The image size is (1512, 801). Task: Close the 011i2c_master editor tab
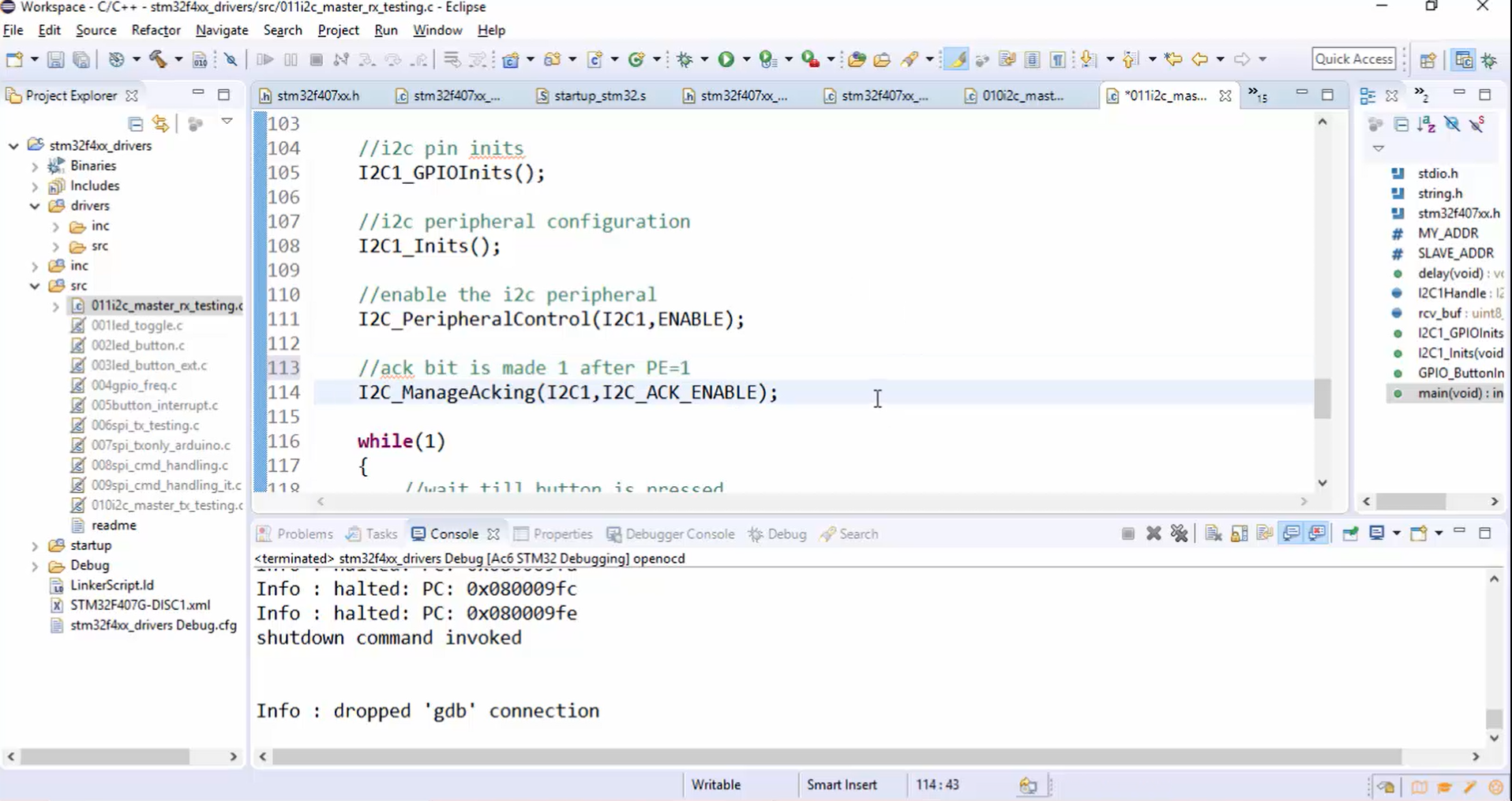click(x=1225, y=95)
